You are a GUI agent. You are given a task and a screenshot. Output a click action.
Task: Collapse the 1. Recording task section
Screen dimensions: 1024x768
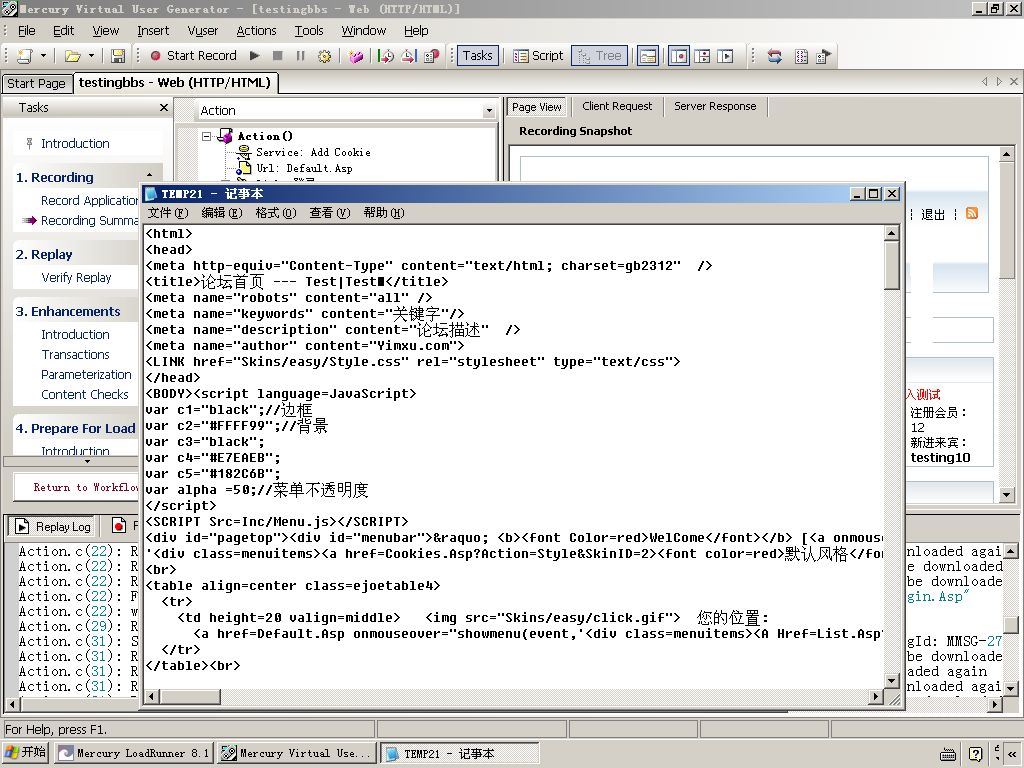150,176
